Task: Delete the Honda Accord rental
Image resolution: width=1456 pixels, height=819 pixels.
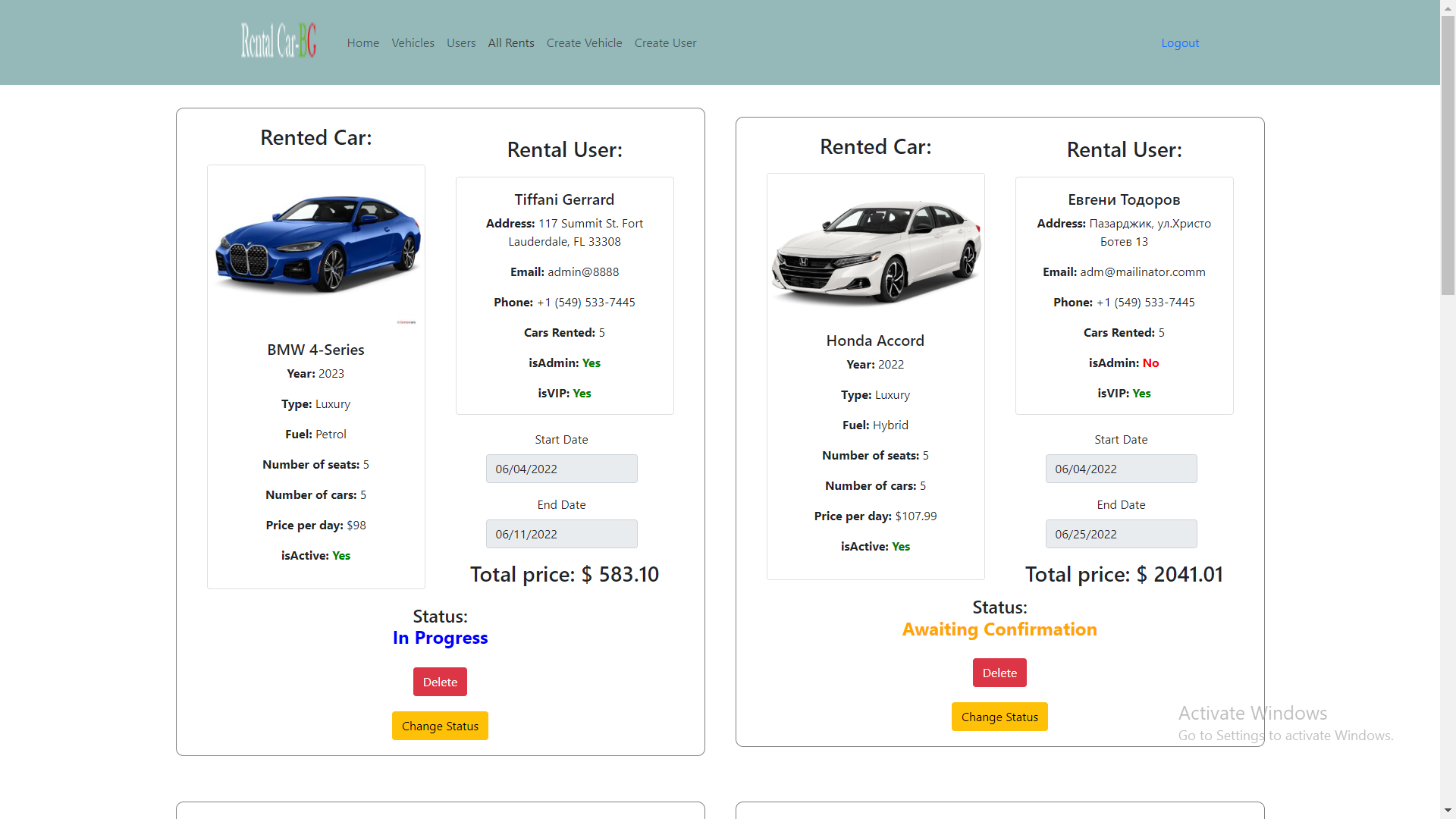Action: tap(999, 673)
